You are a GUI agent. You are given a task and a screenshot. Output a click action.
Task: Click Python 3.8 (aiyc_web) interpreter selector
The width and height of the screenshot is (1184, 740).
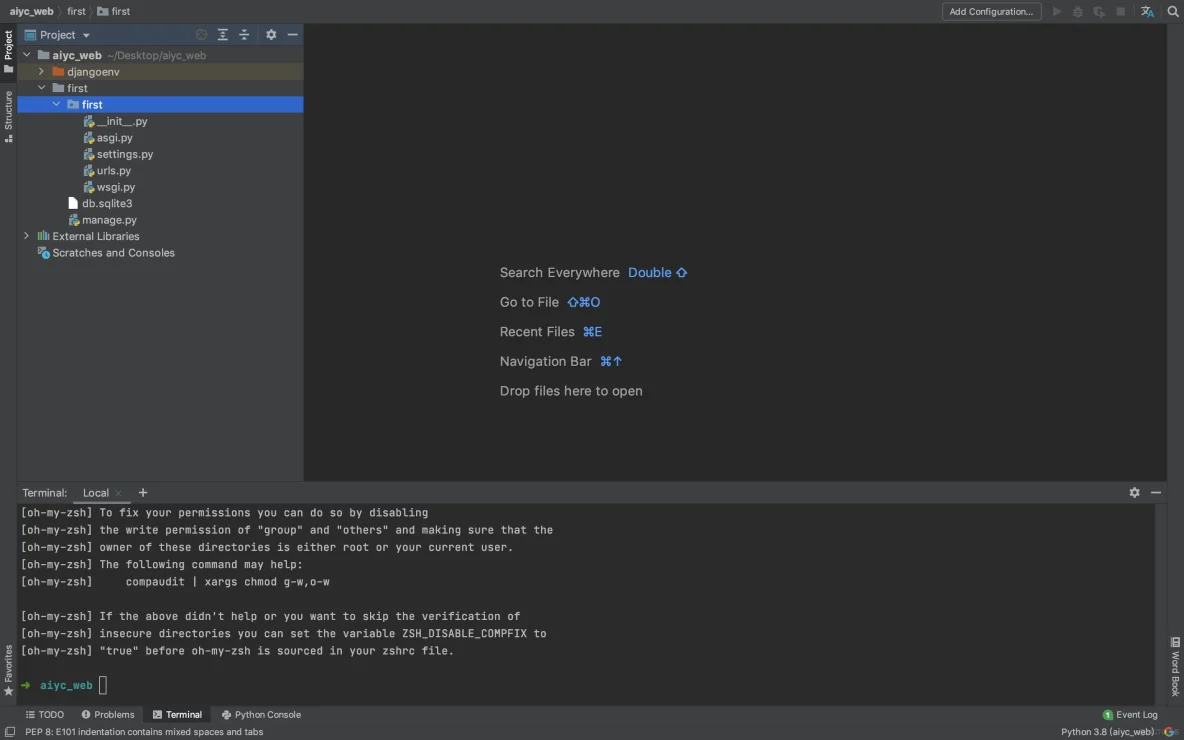(x=1107, y=732)
